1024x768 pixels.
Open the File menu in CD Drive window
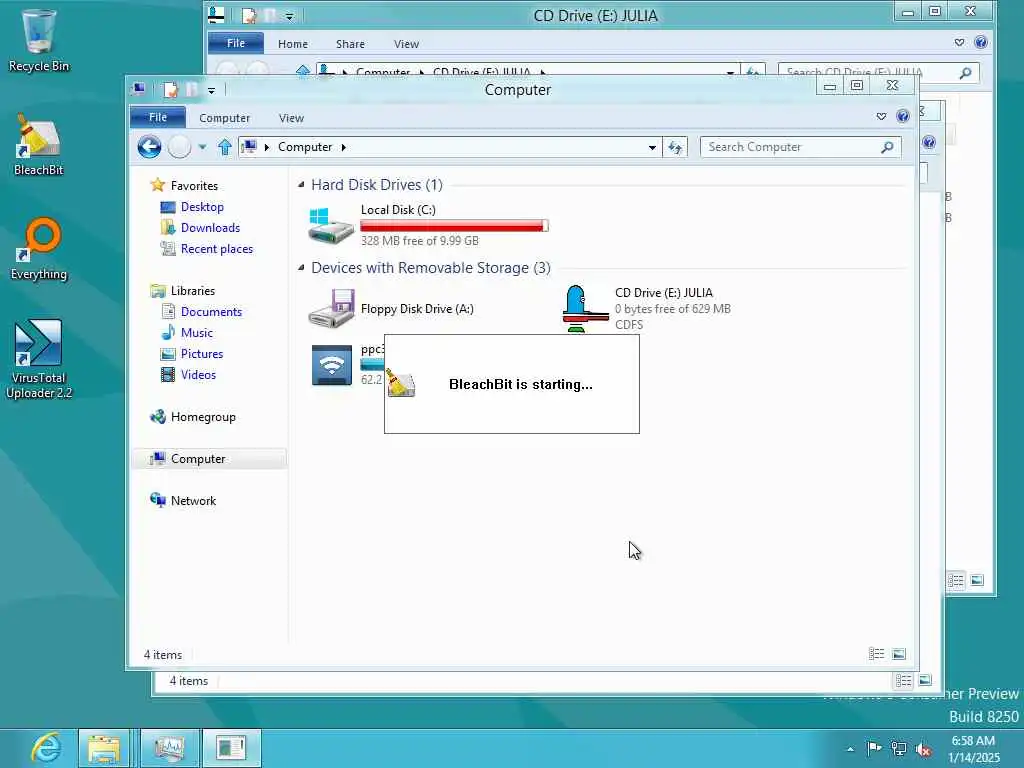click(x=236, y=43)
